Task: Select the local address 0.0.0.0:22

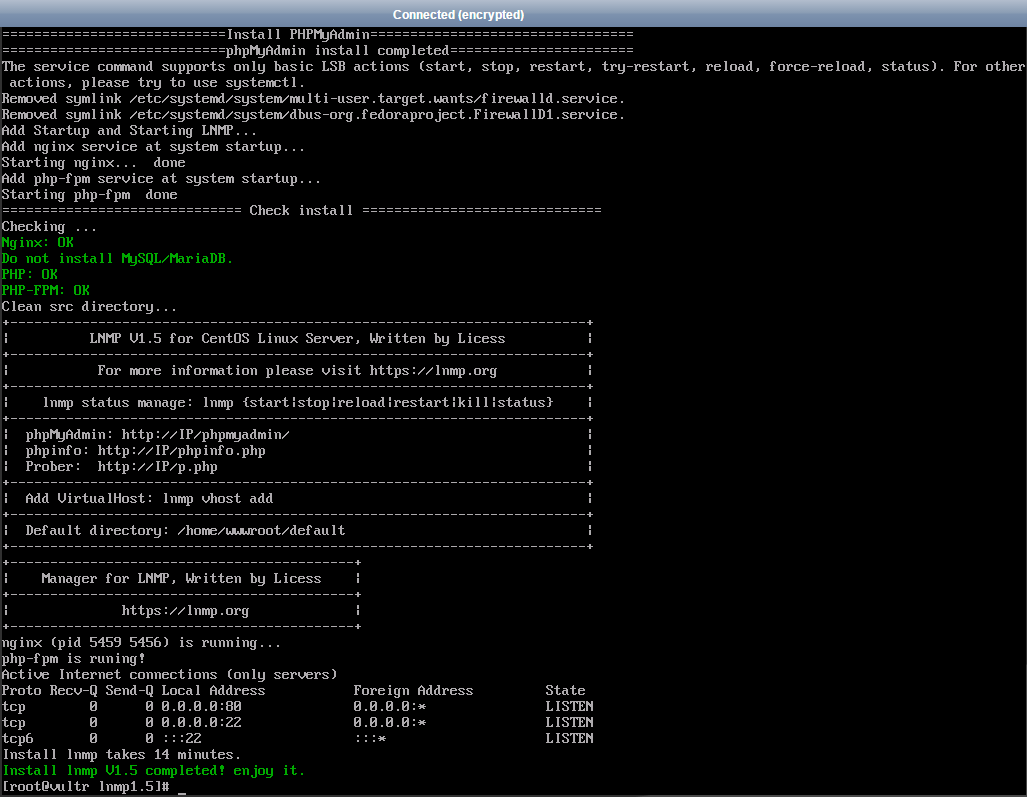Action: pos(202,722)
